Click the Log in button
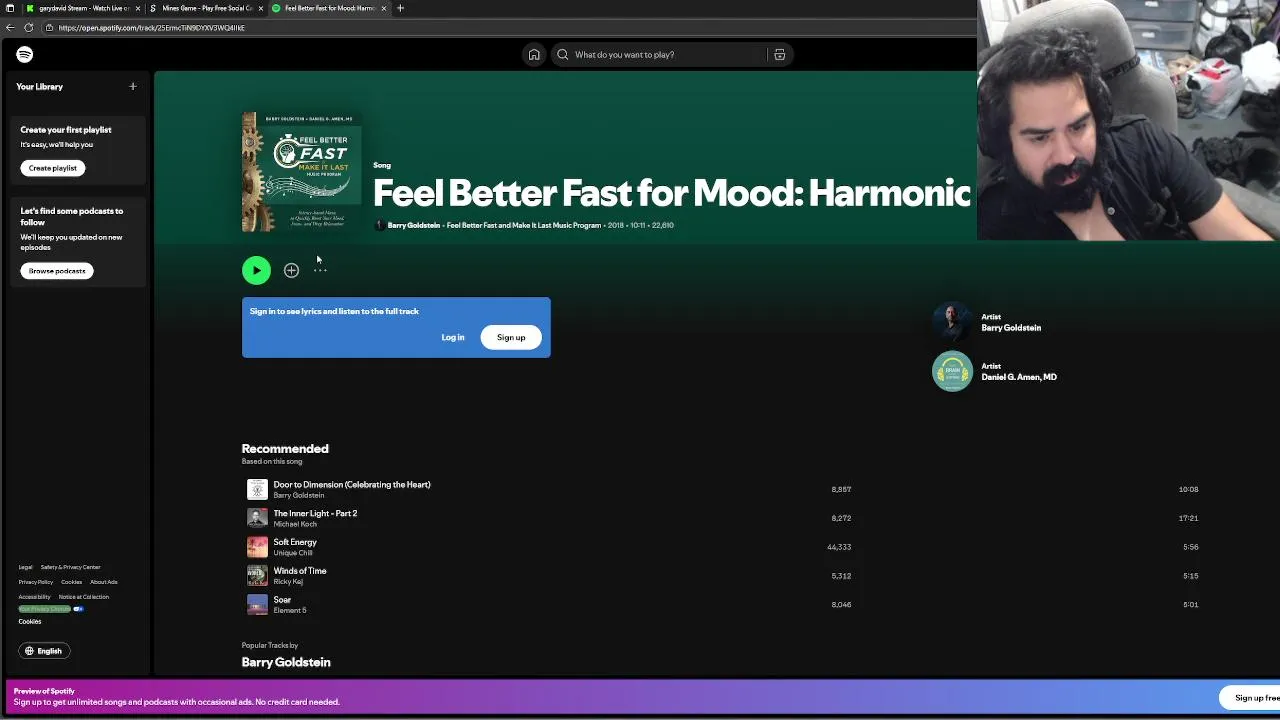 pyautogui.click(x=453, y=338)
